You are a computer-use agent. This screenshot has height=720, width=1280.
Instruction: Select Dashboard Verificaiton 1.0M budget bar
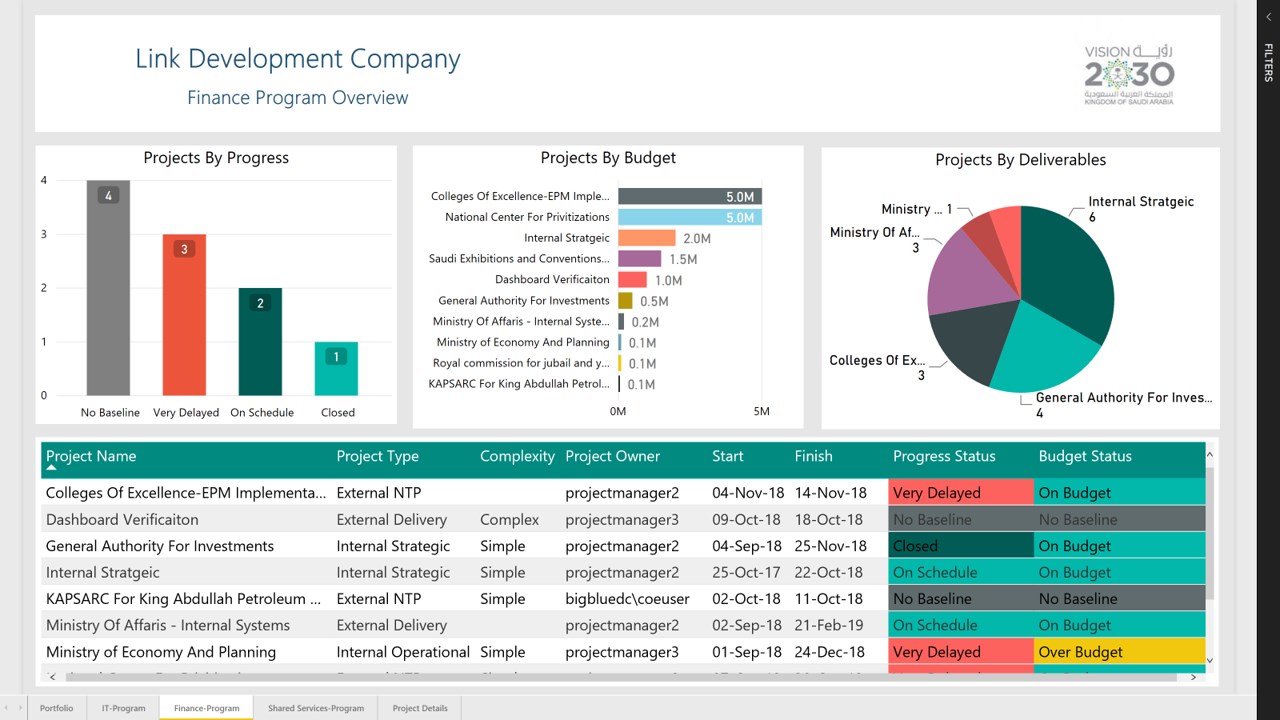pyautogui.click(x=632, y=280)
